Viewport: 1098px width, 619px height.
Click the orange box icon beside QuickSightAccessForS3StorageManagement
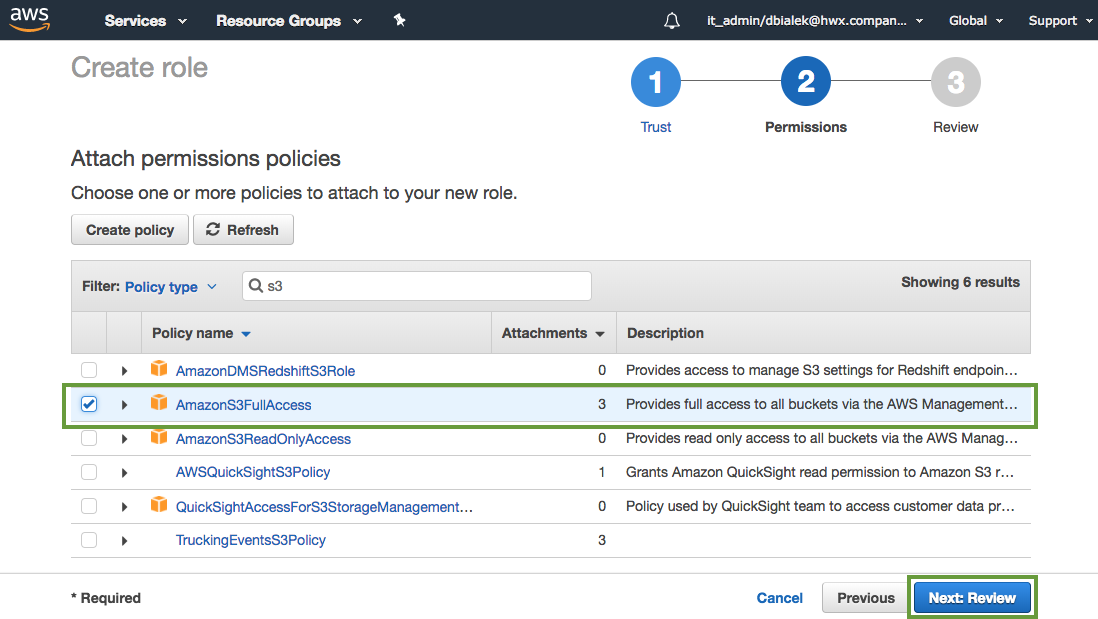tap(158, 506)
